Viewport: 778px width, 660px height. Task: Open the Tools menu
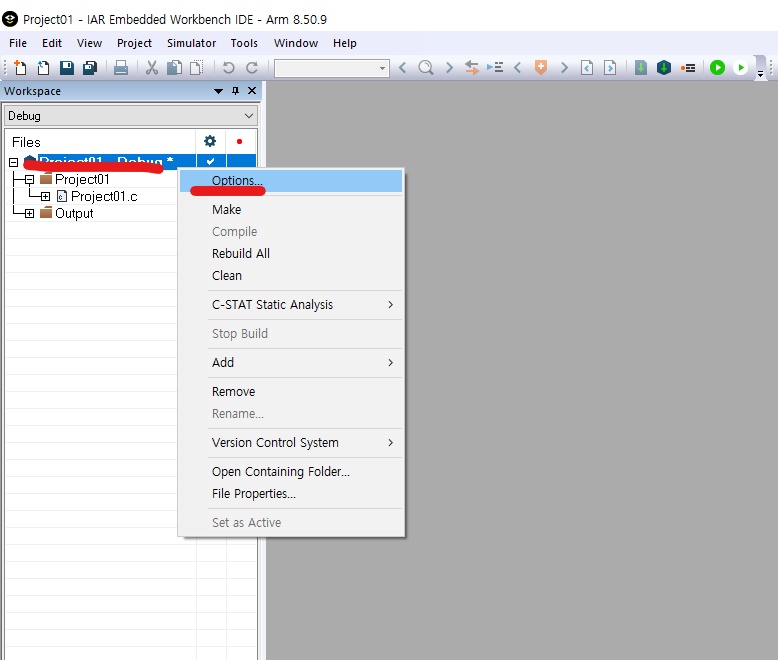pyautogui.click(x=244, y=43)
